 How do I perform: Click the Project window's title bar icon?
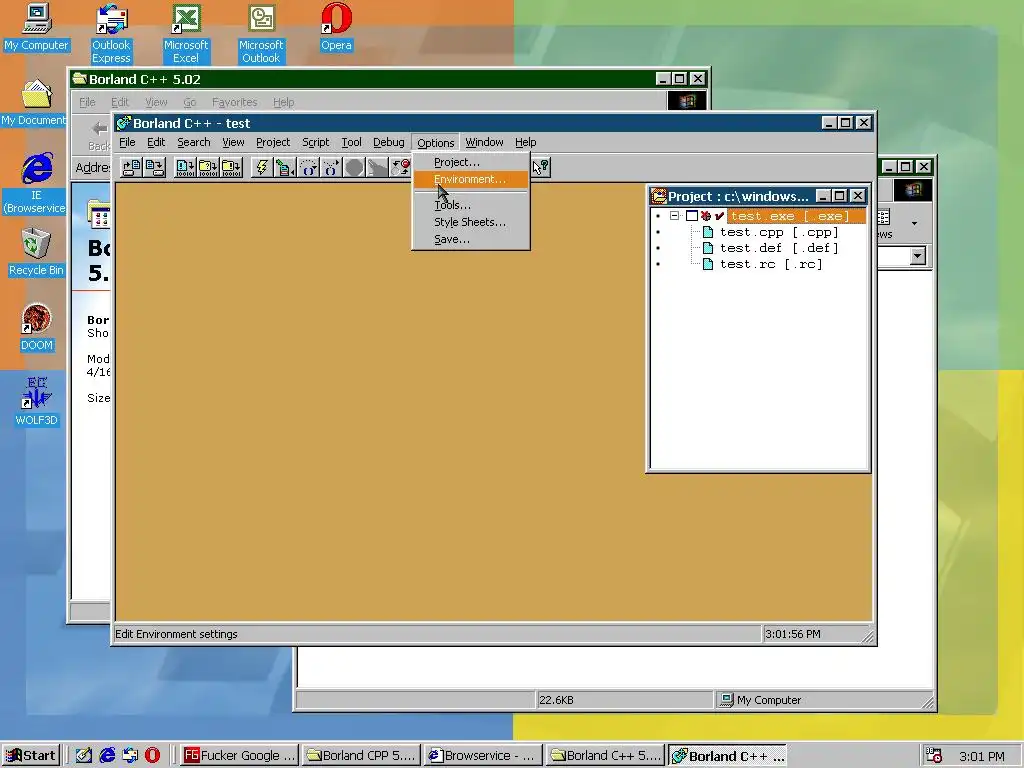pos(658,196)
